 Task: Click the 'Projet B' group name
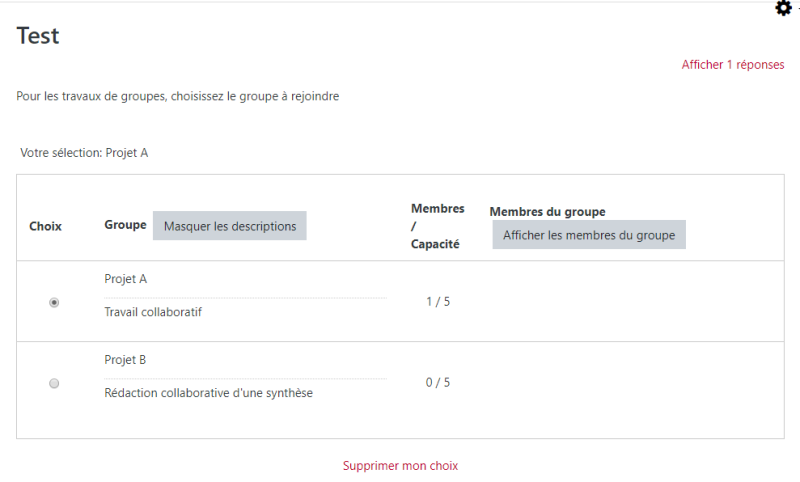coord(126,360)
